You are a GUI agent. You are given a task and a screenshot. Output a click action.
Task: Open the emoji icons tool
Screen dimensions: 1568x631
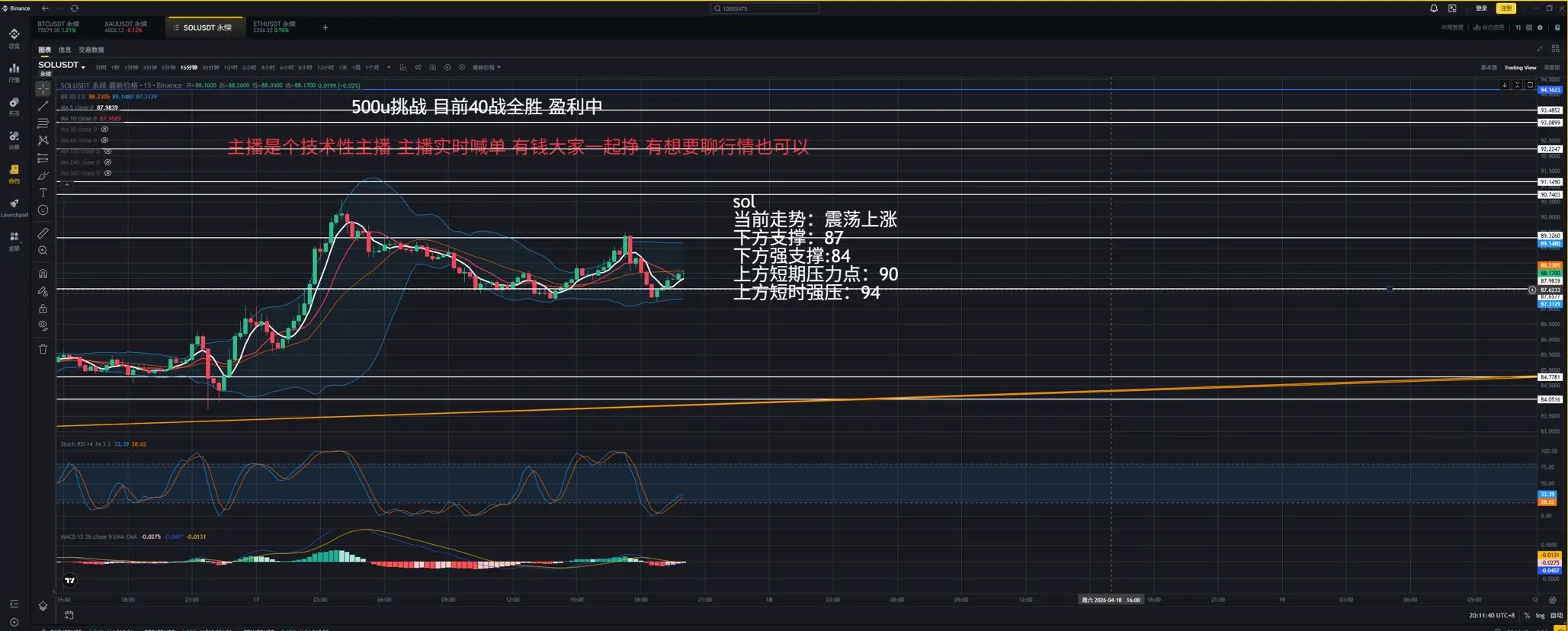tap(43, 210)
